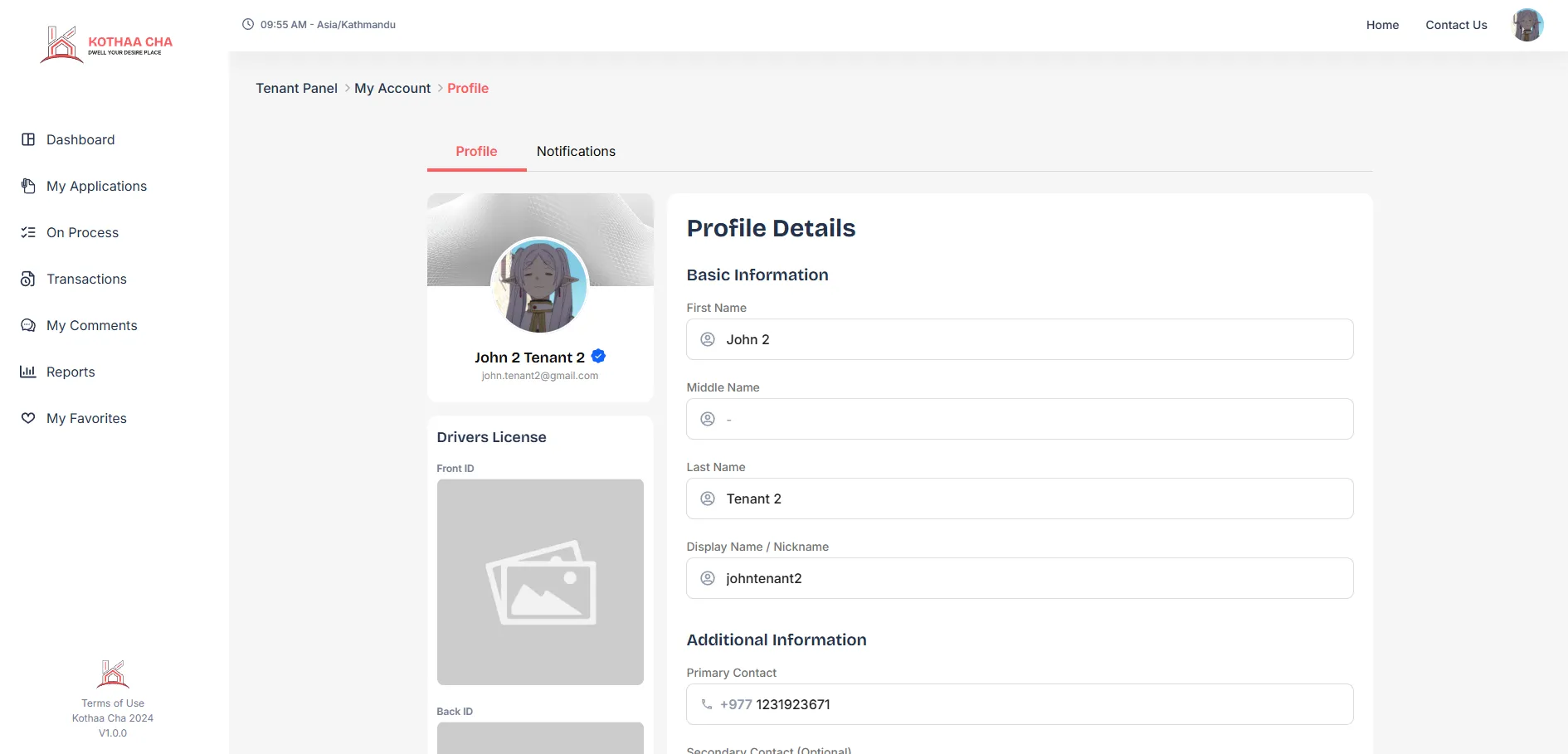Image resolution: width=1568 pixels, height=754 pixels.
Task: Select the Profile tab
Action: [476, 151]
